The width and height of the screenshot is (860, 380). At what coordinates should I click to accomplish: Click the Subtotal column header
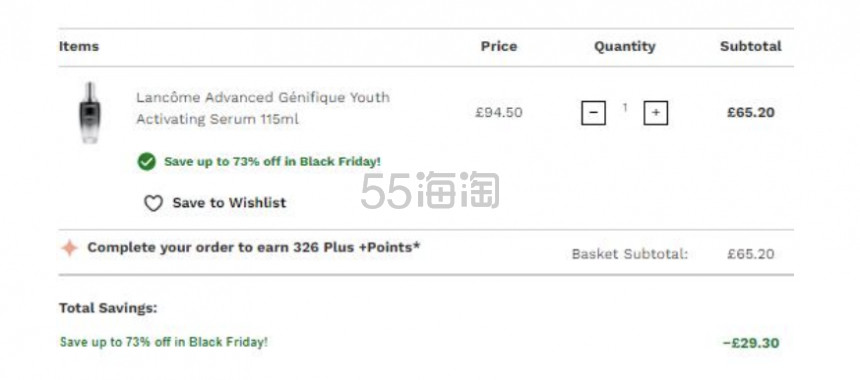click(751, 47)
